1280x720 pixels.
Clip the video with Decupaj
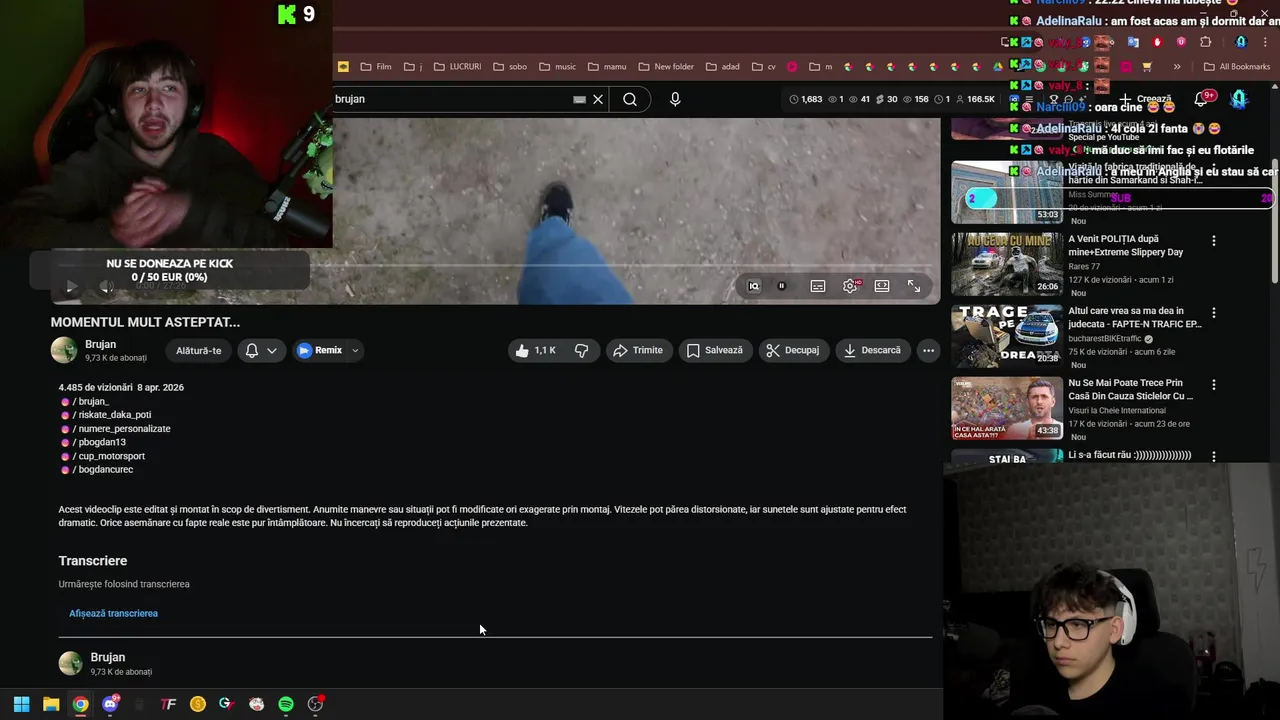793,350
